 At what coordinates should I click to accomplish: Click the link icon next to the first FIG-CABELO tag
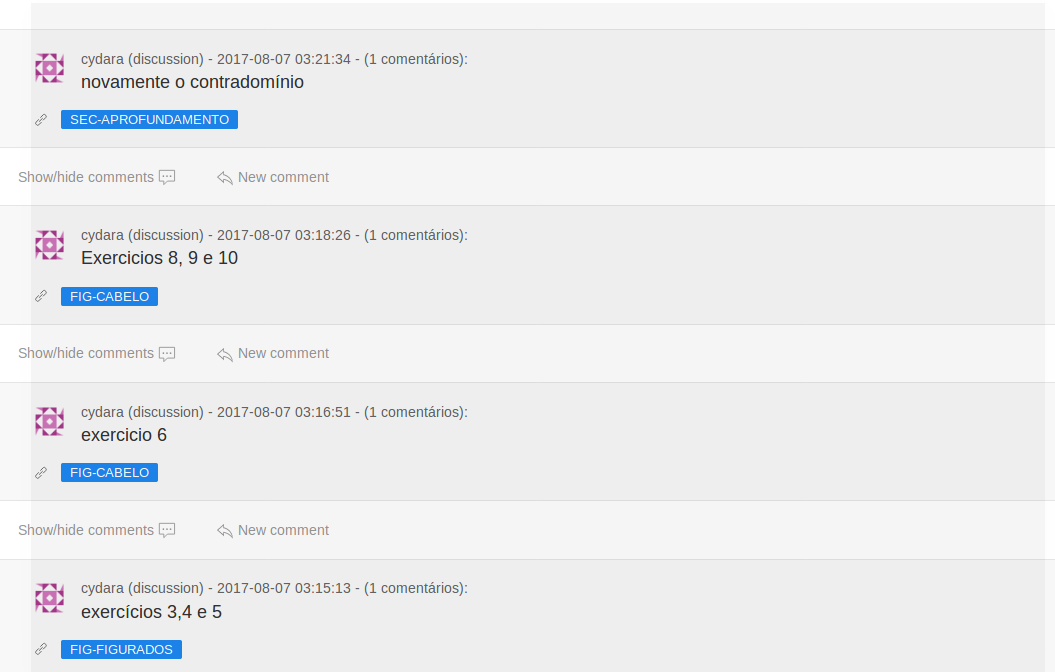coord(41,296)
